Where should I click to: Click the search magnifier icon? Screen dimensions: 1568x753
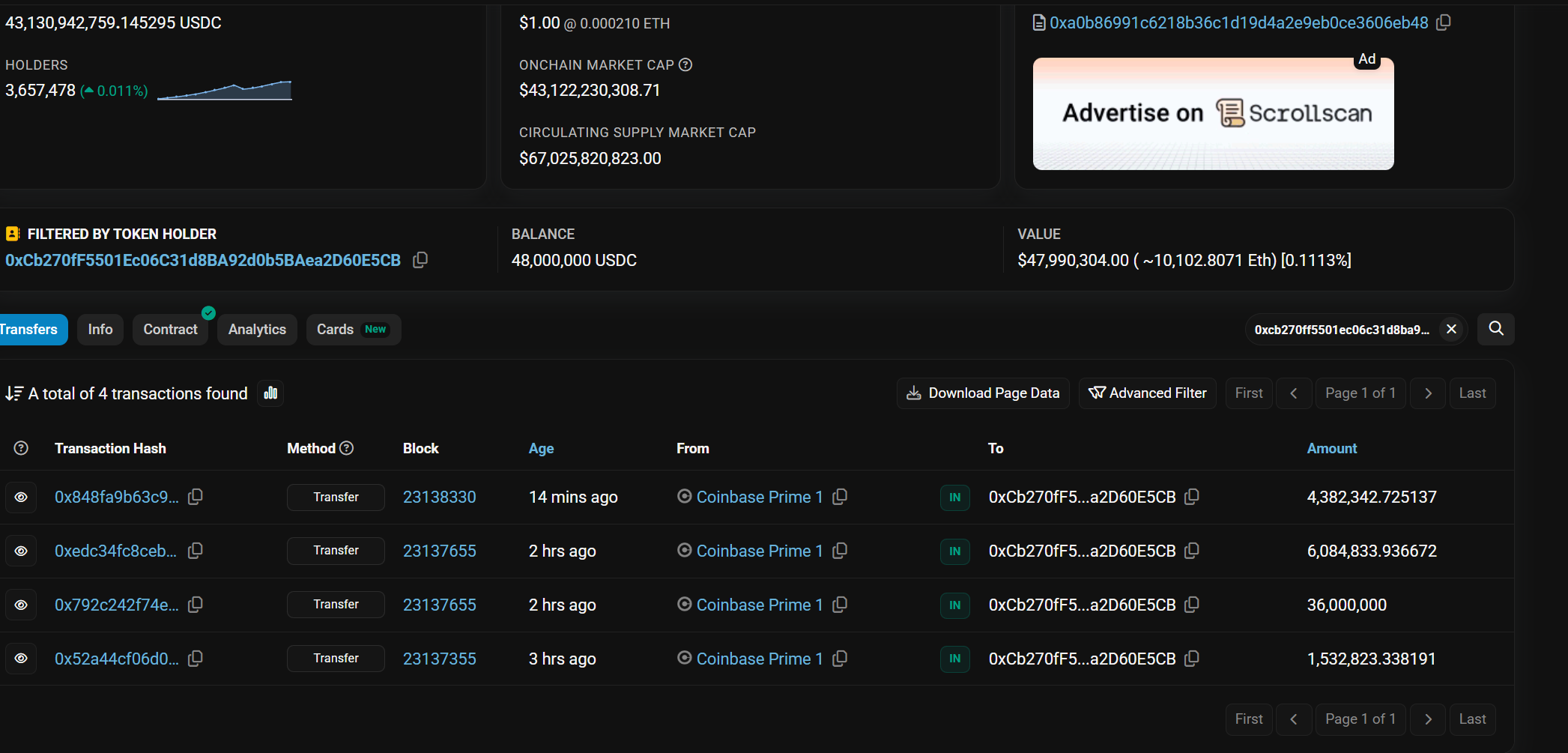tap(1495, 329)
